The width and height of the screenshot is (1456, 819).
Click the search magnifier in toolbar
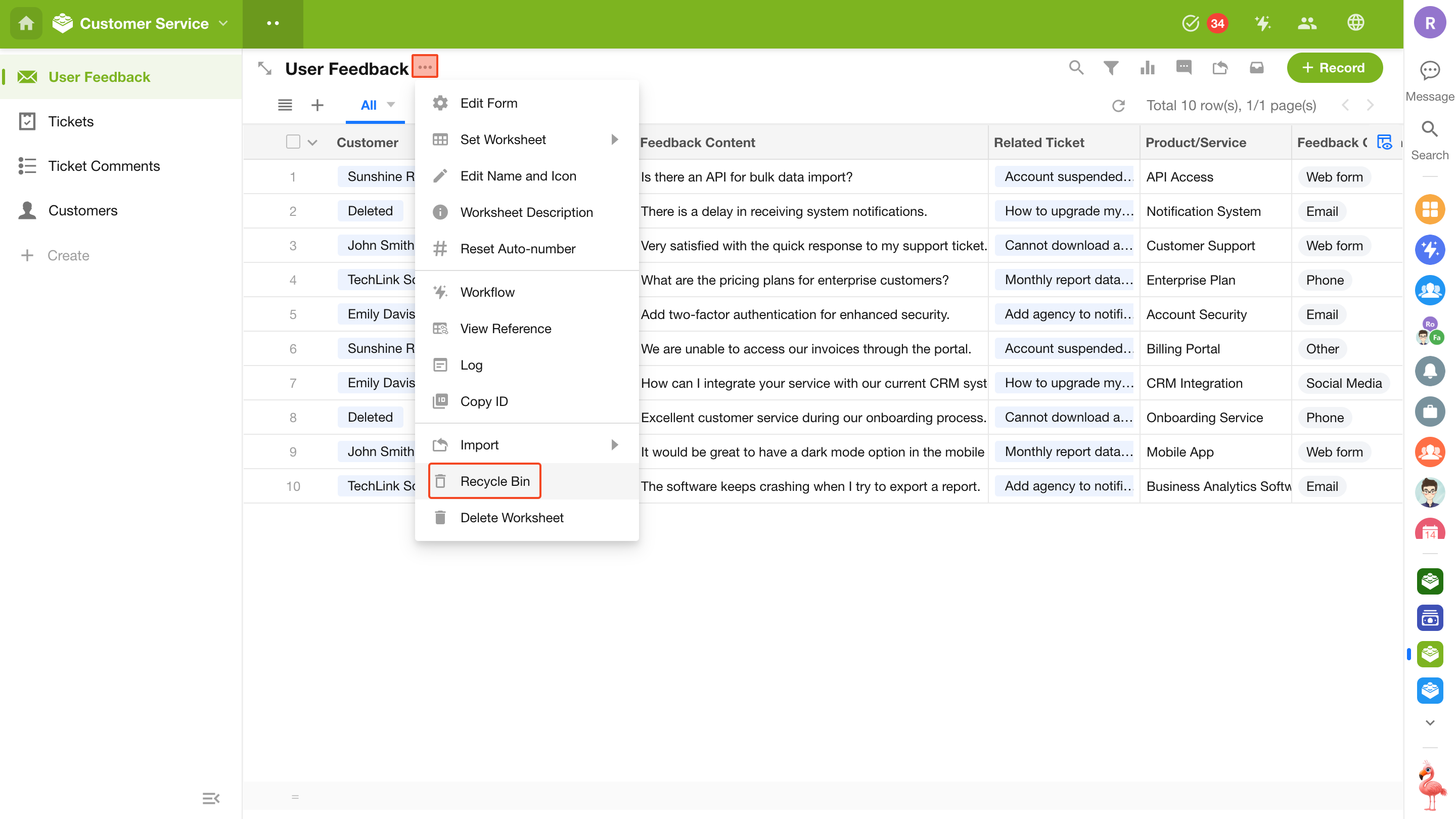[1076, 68]
